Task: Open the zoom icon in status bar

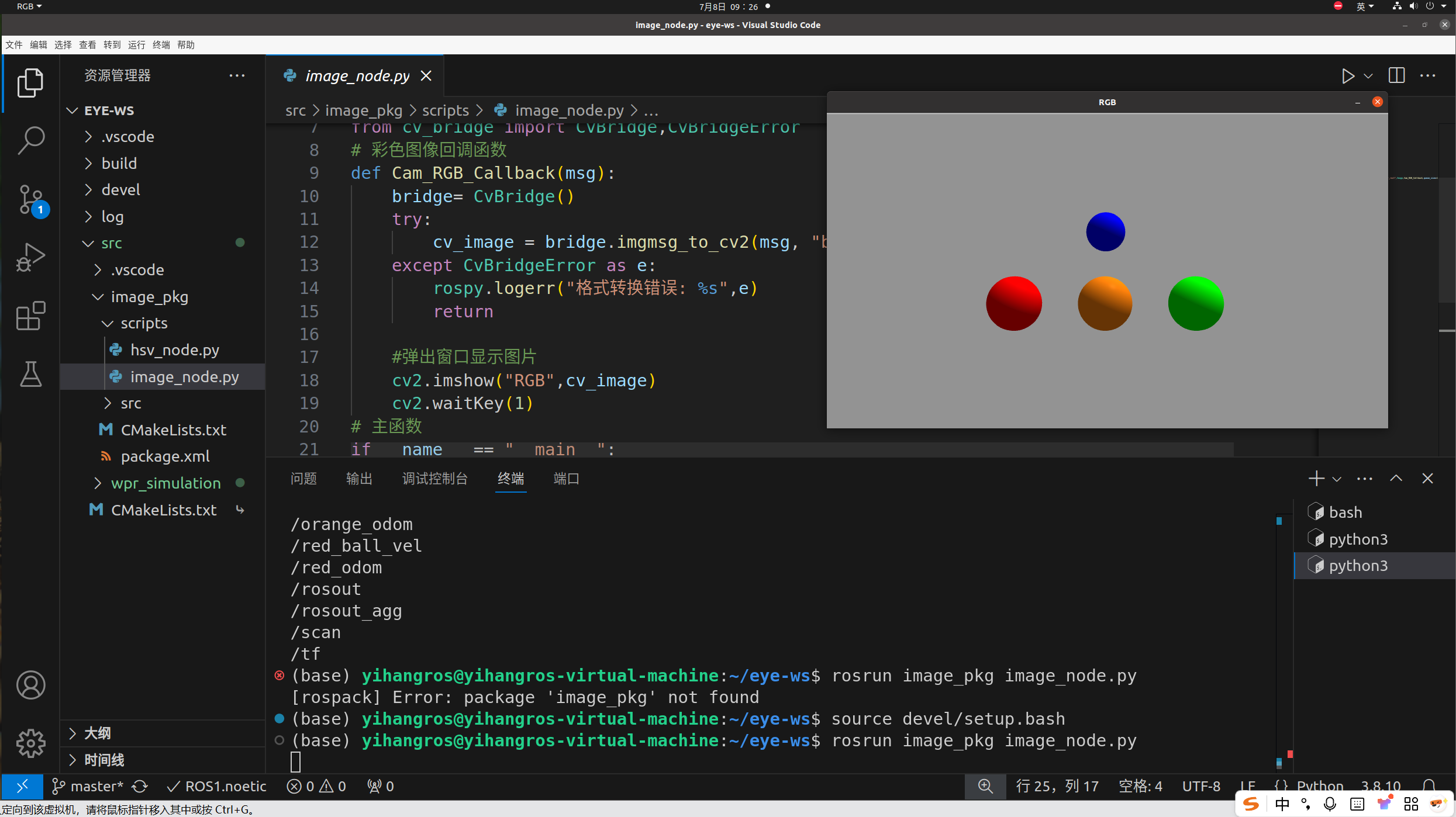Action: (x=985, y=786)
